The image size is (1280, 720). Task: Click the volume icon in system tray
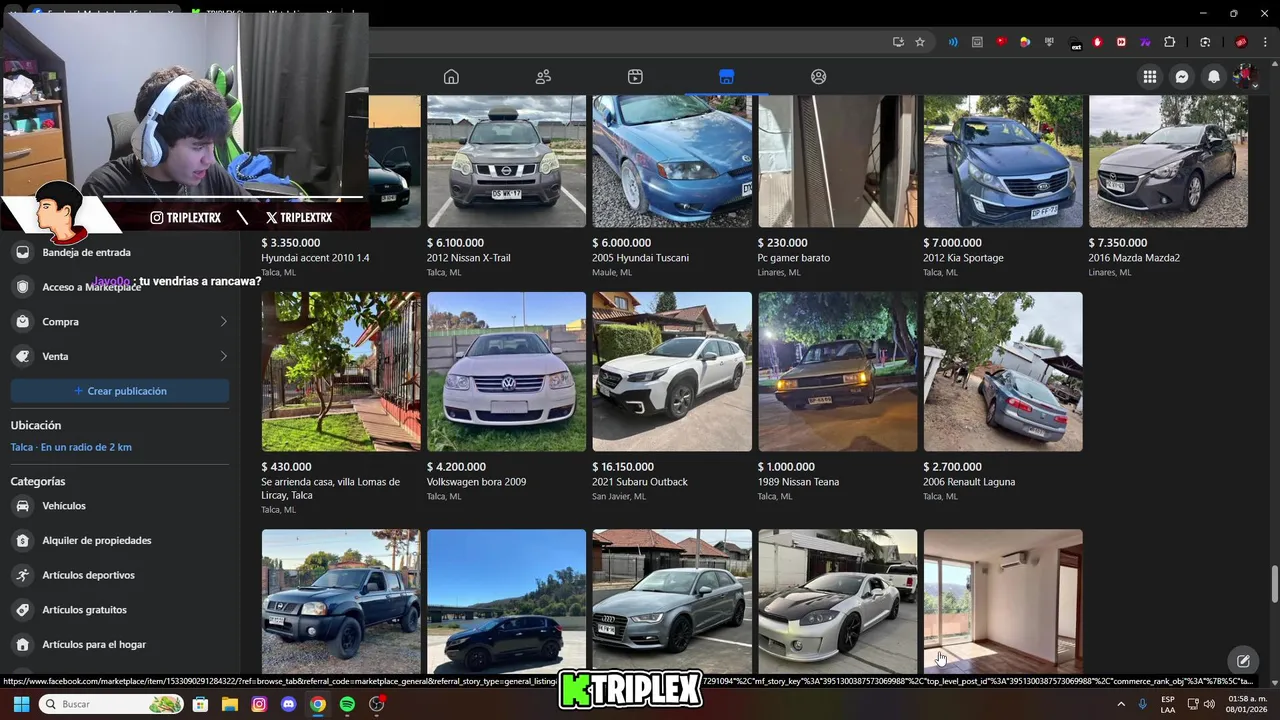[x=1209, y=704]
